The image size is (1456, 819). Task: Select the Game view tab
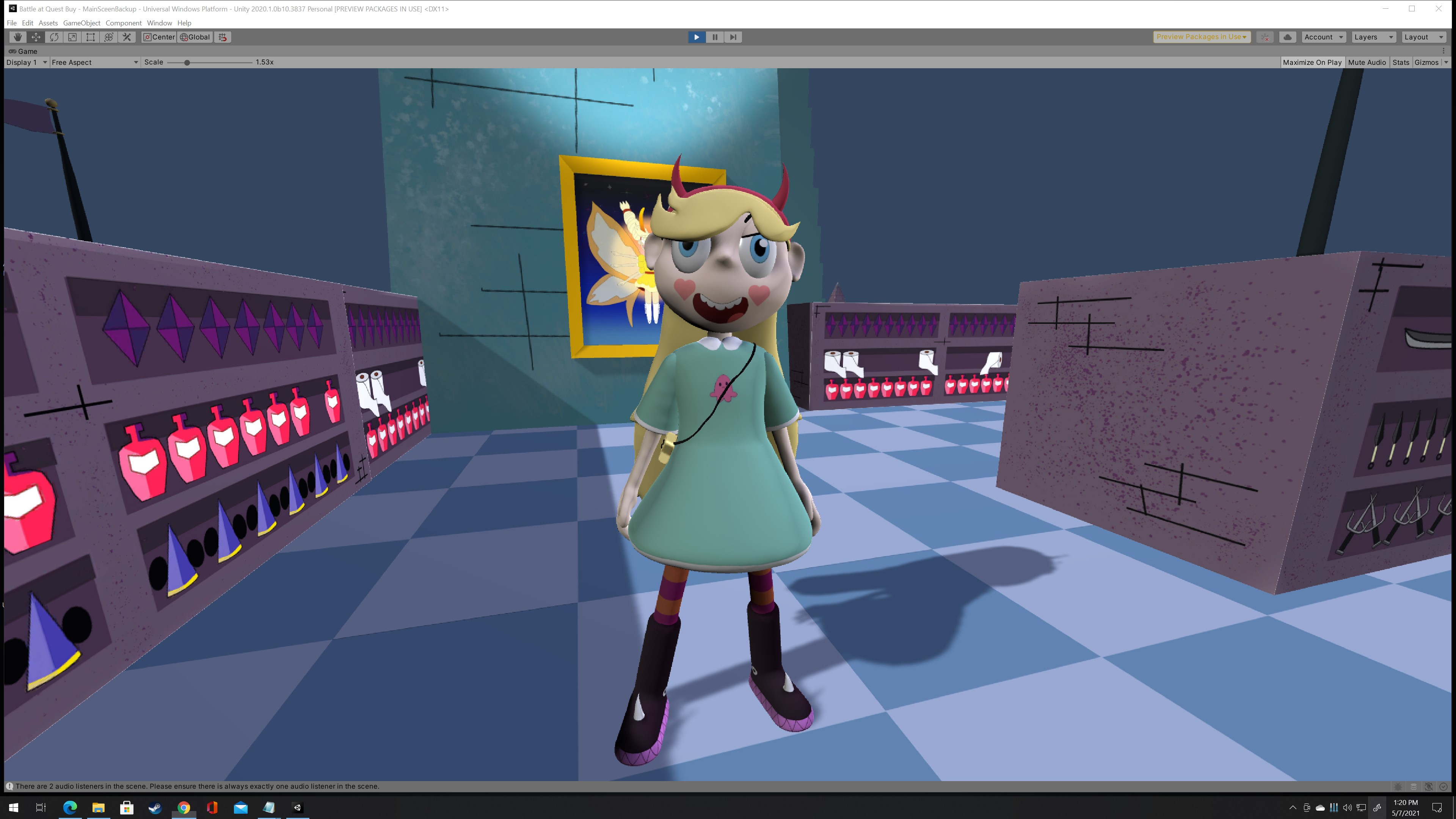[23, 51]
